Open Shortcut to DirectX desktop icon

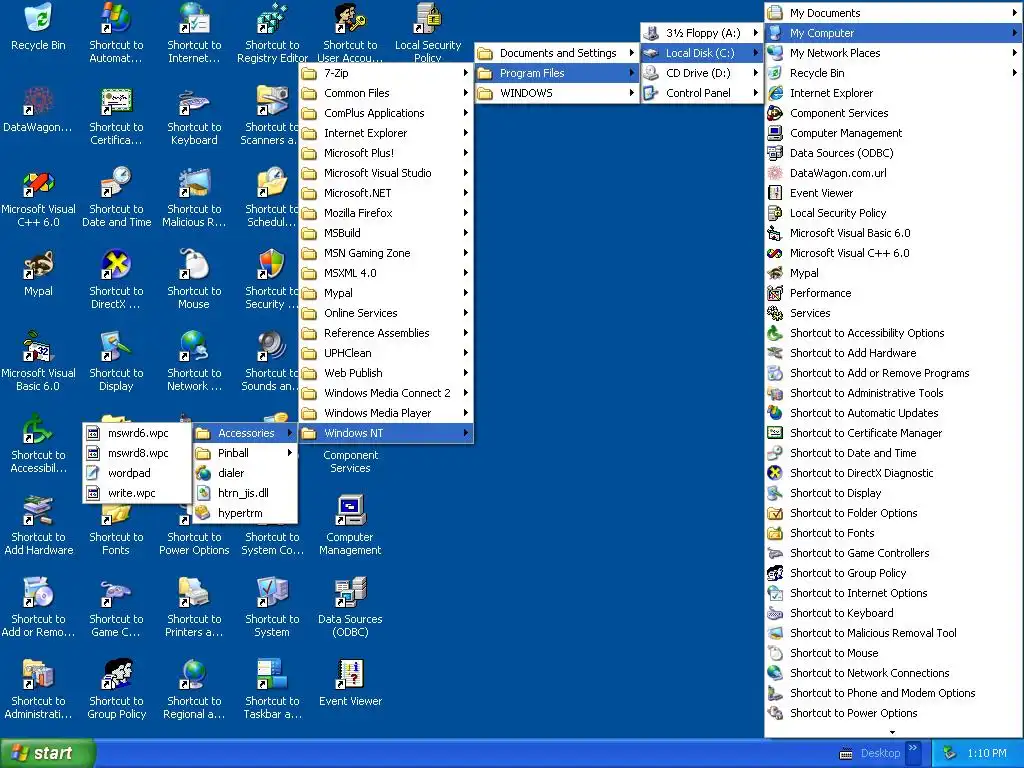pyautogui.click(x=116, y=280)
